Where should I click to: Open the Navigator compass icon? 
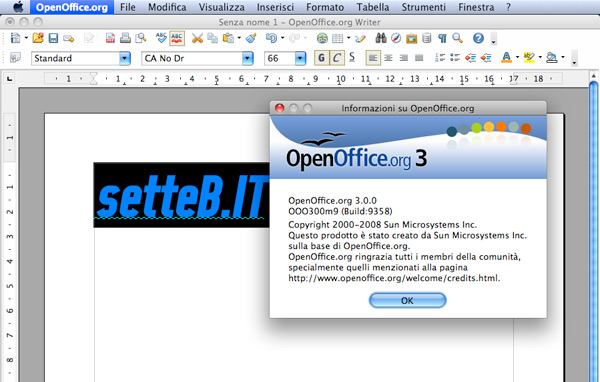[x=396, y=38]
